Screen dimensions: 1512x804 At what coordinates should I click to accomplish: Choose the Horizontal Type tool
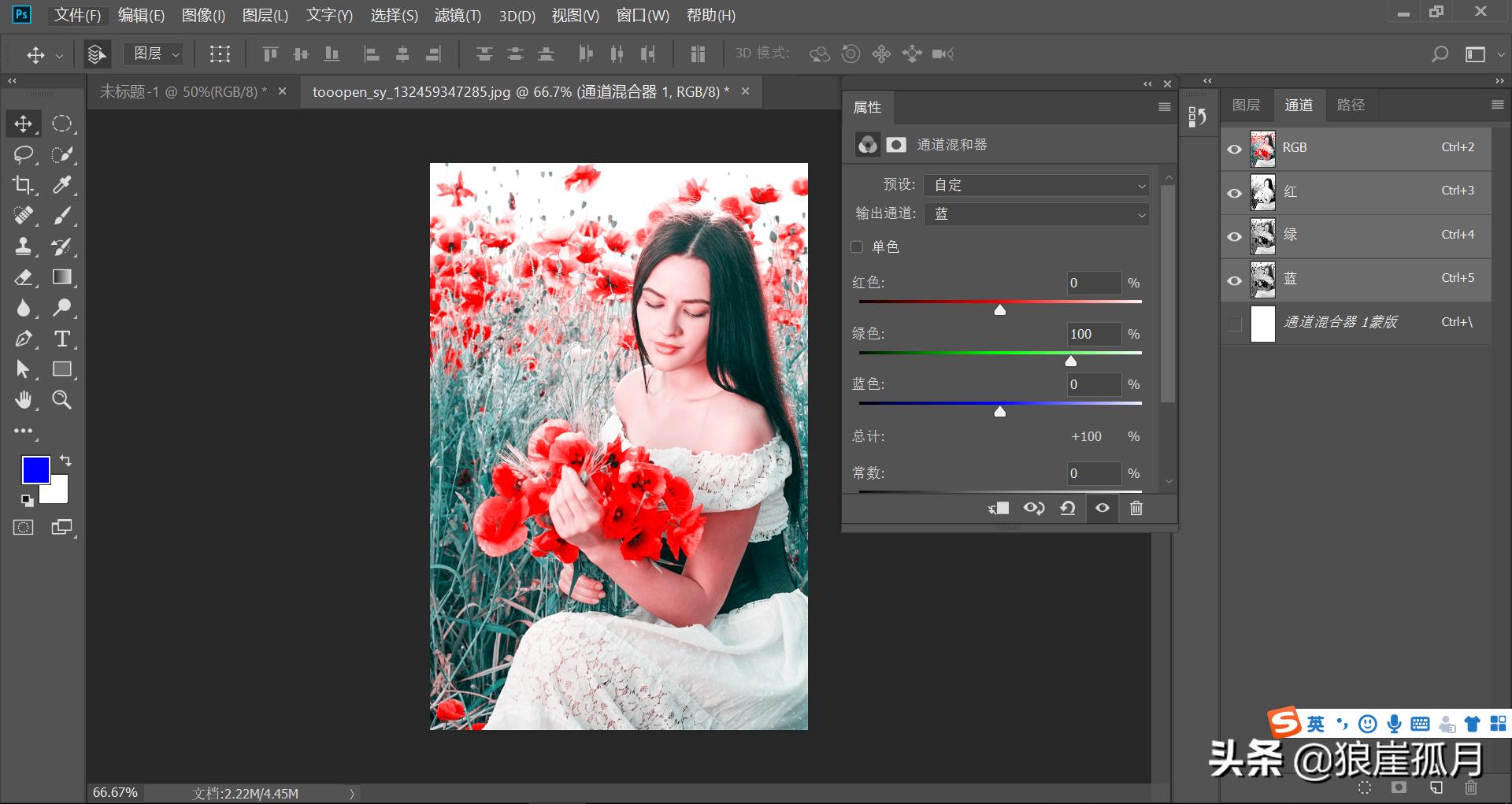[61, 339]
